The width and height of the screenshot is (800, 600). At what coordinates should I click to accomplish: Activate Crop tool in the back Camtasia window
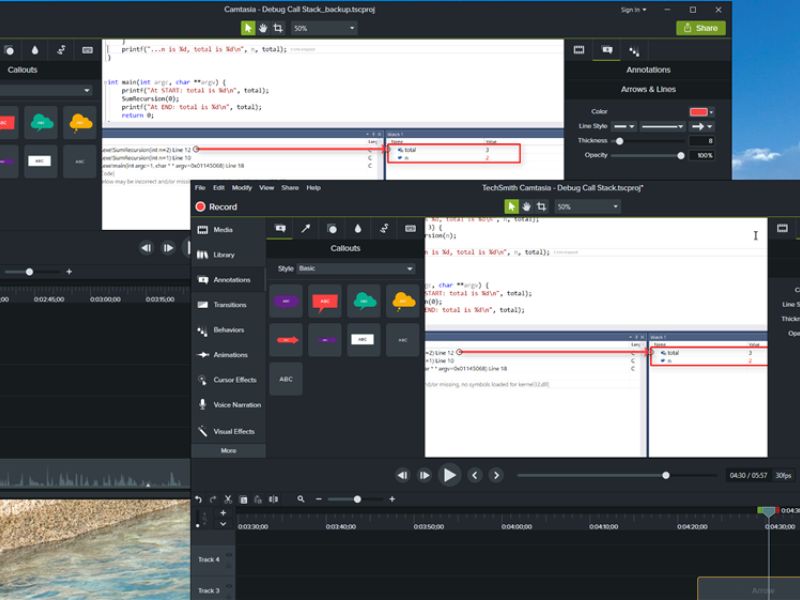pyautogui.click(x=278, y=28)
